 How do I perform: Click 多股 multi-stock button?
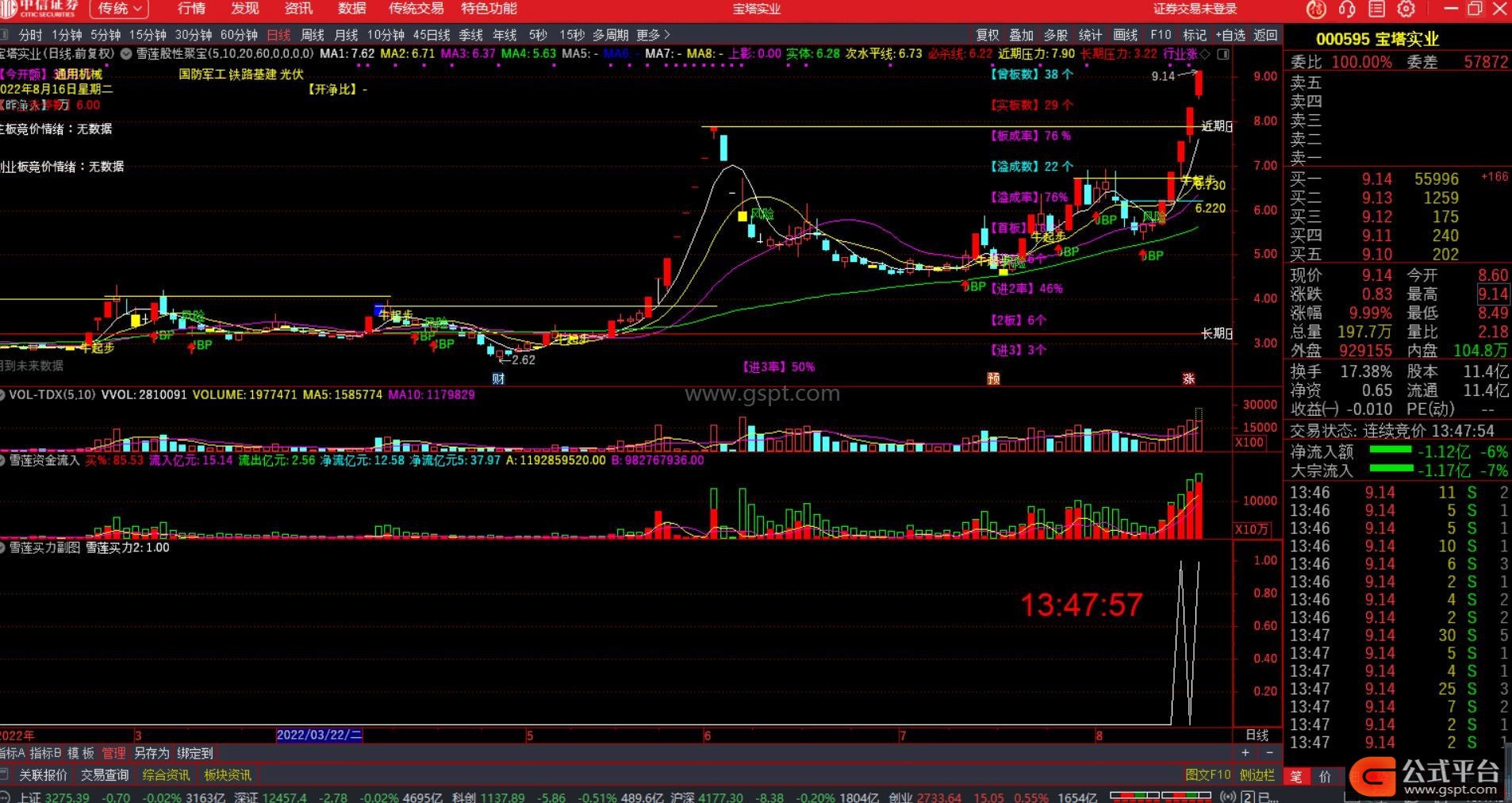coord(1056,35)
